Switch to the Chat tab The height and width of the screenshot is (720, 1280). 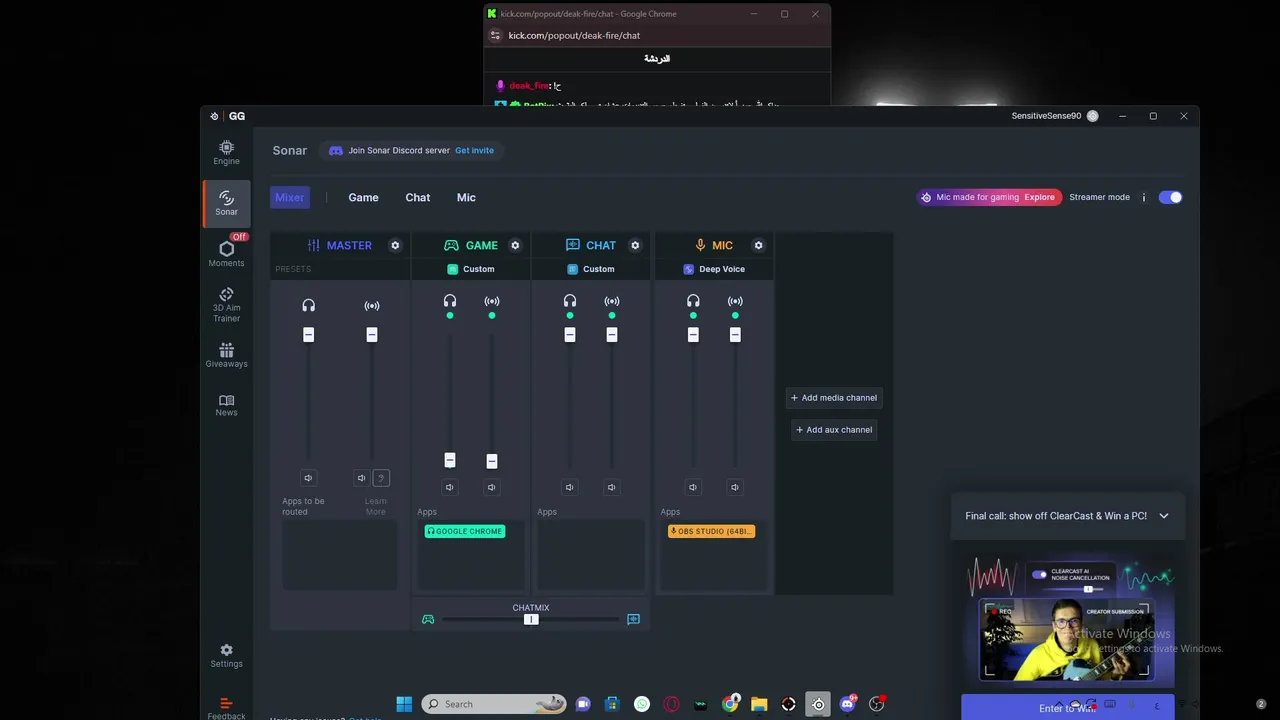(418, 197)
